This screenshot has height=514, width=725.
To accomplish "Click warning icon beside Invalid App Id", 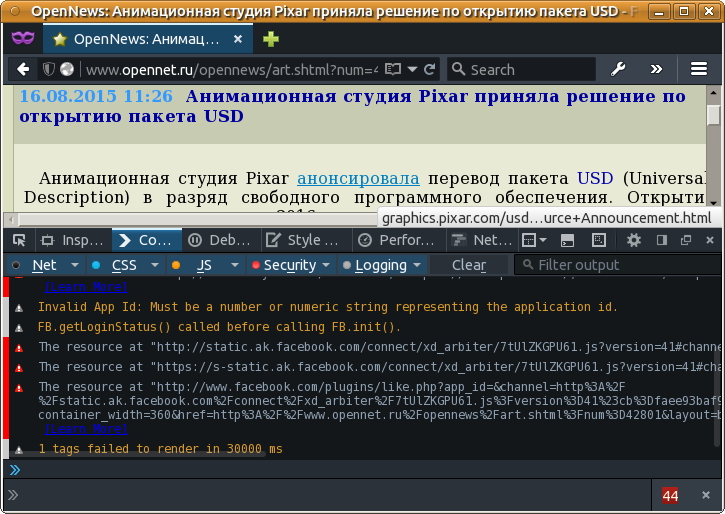I will click(19, 308).
